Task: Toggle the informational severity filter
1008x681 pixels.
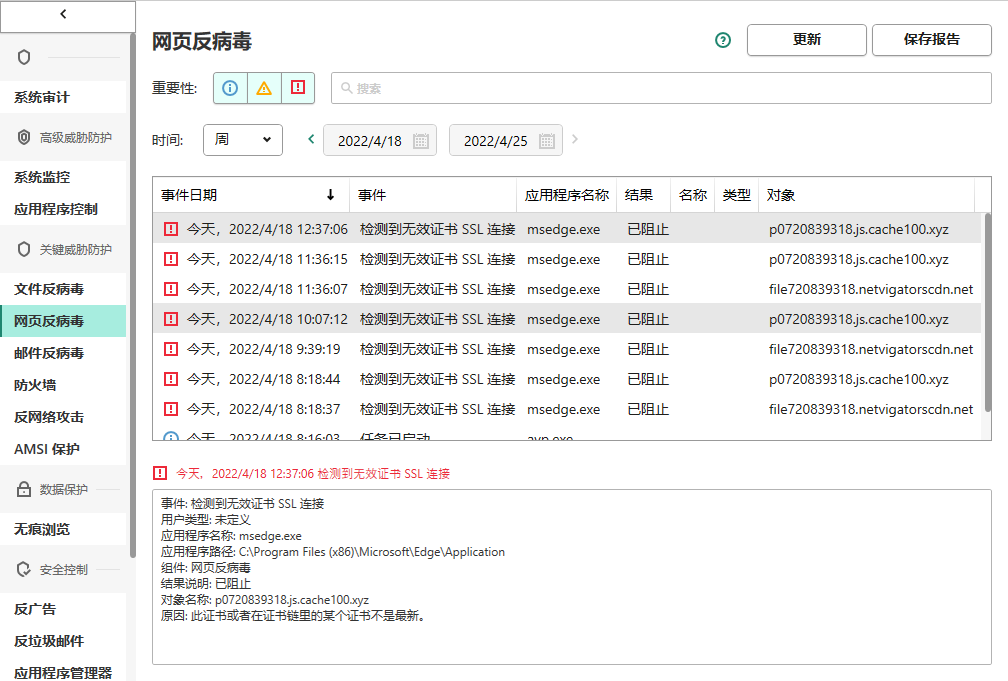Action: [x=230, y=88]
